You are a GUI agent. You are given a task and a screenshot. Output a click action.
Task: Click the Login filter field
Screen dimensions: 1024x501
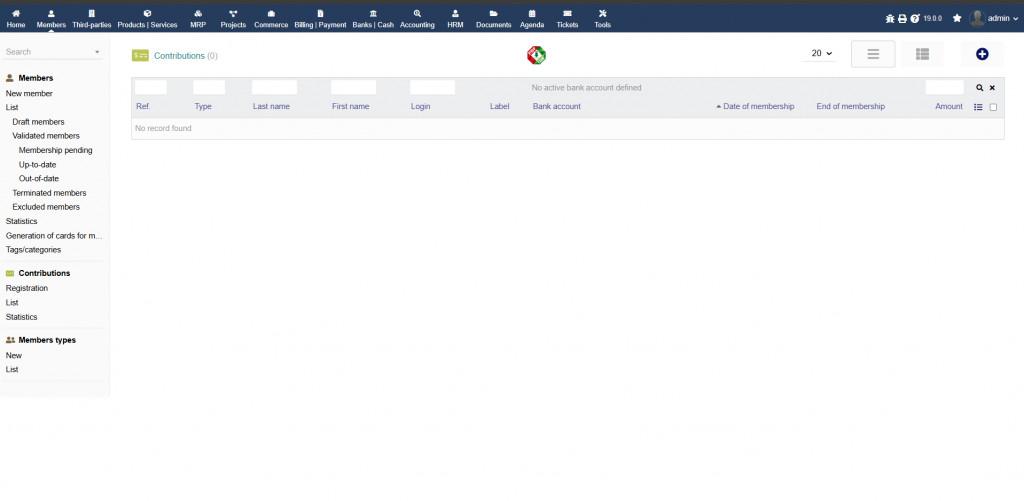(432, 88)
